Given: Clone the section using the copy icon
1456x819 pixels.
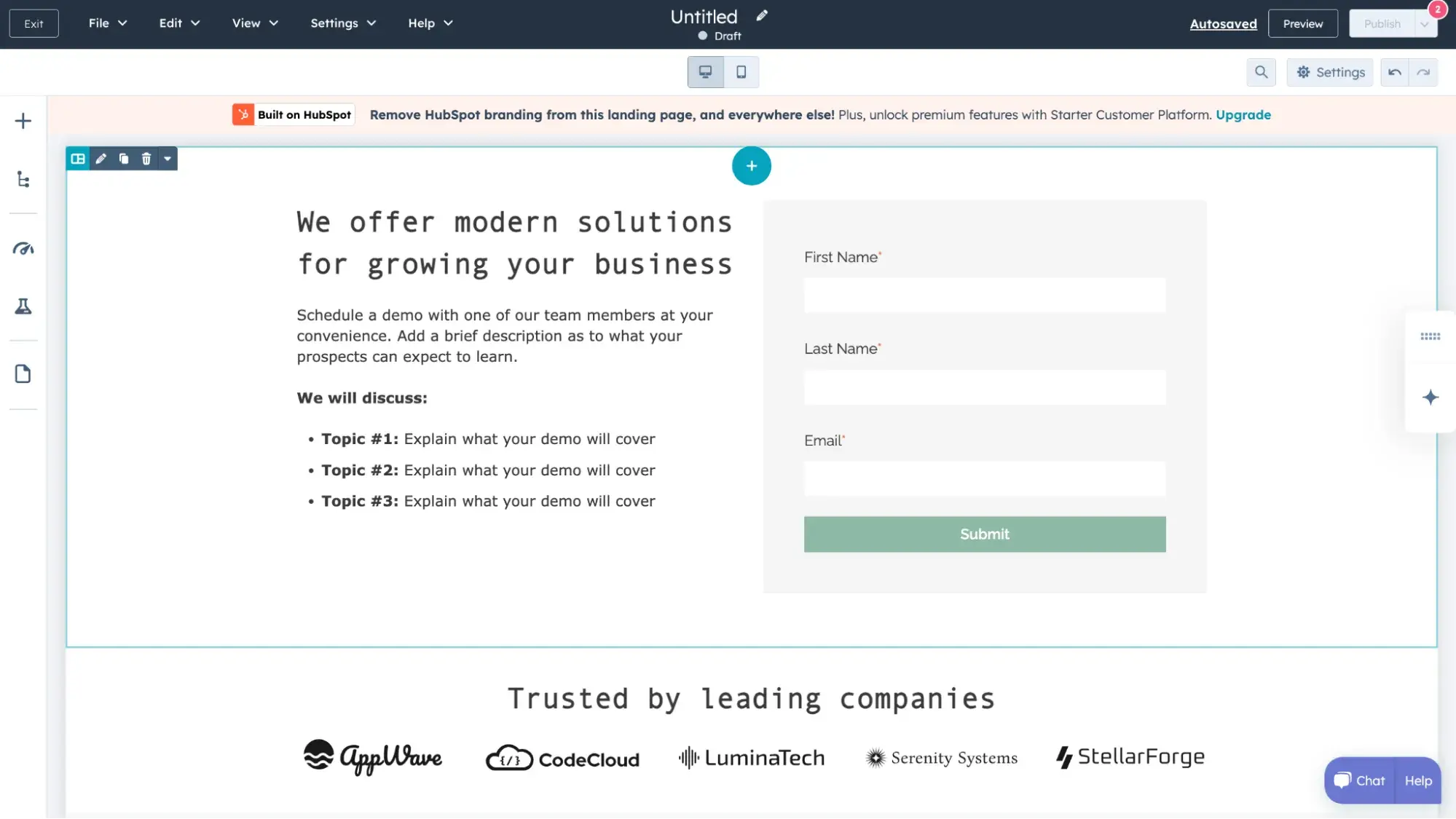Looking at the screenshot, I should [x=124, y=159].
